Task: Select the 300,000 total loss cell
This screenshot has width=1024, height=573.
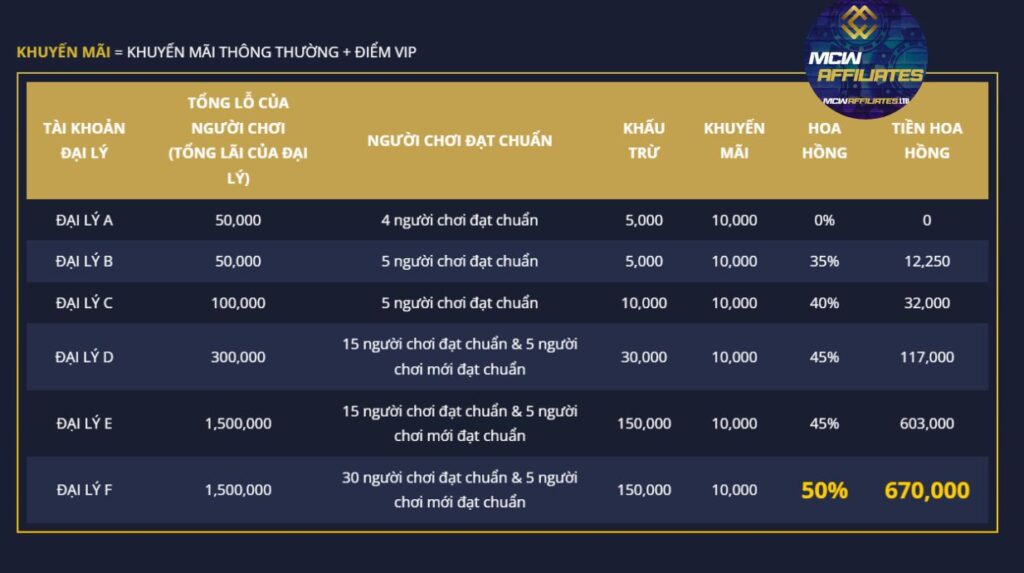Action: 238,357
